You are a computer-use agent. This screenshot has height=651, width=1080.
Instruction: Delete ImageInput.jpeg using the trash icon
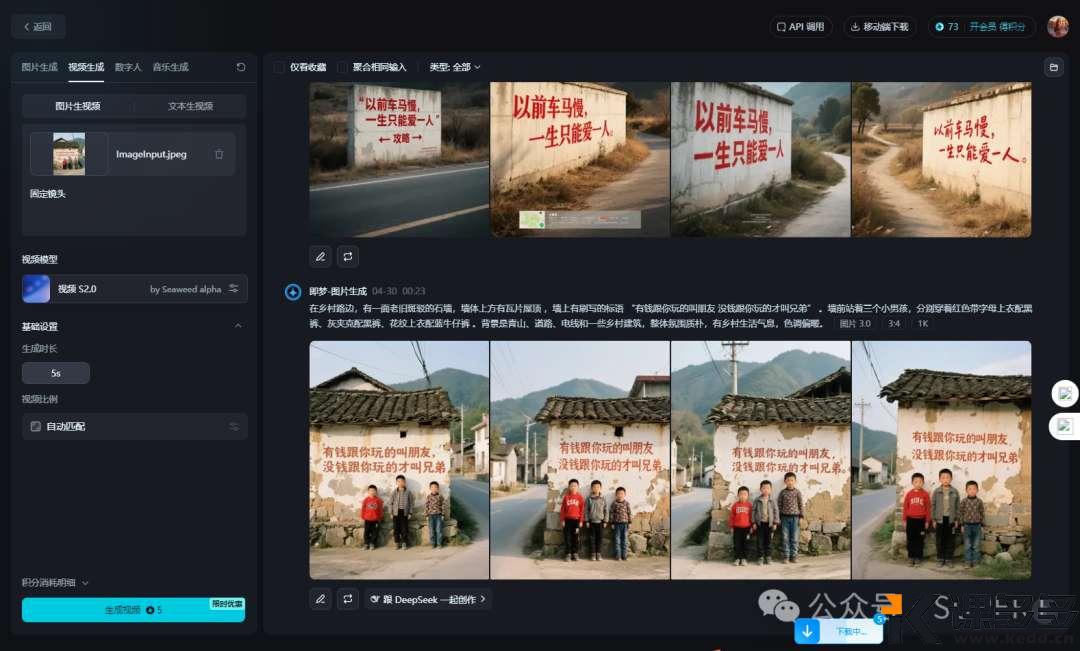218,154
